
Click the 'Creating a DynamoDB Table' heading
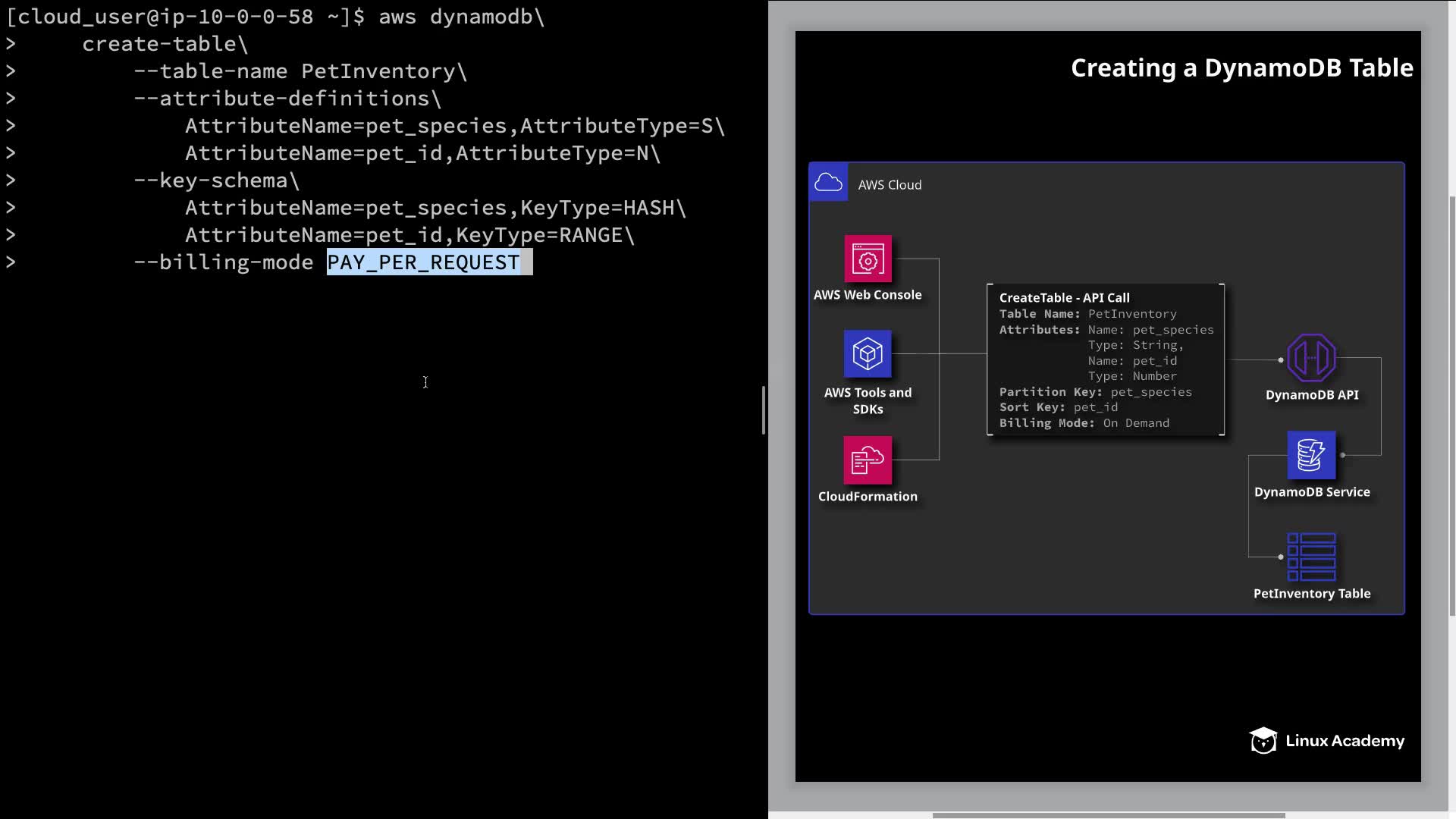1241,68
